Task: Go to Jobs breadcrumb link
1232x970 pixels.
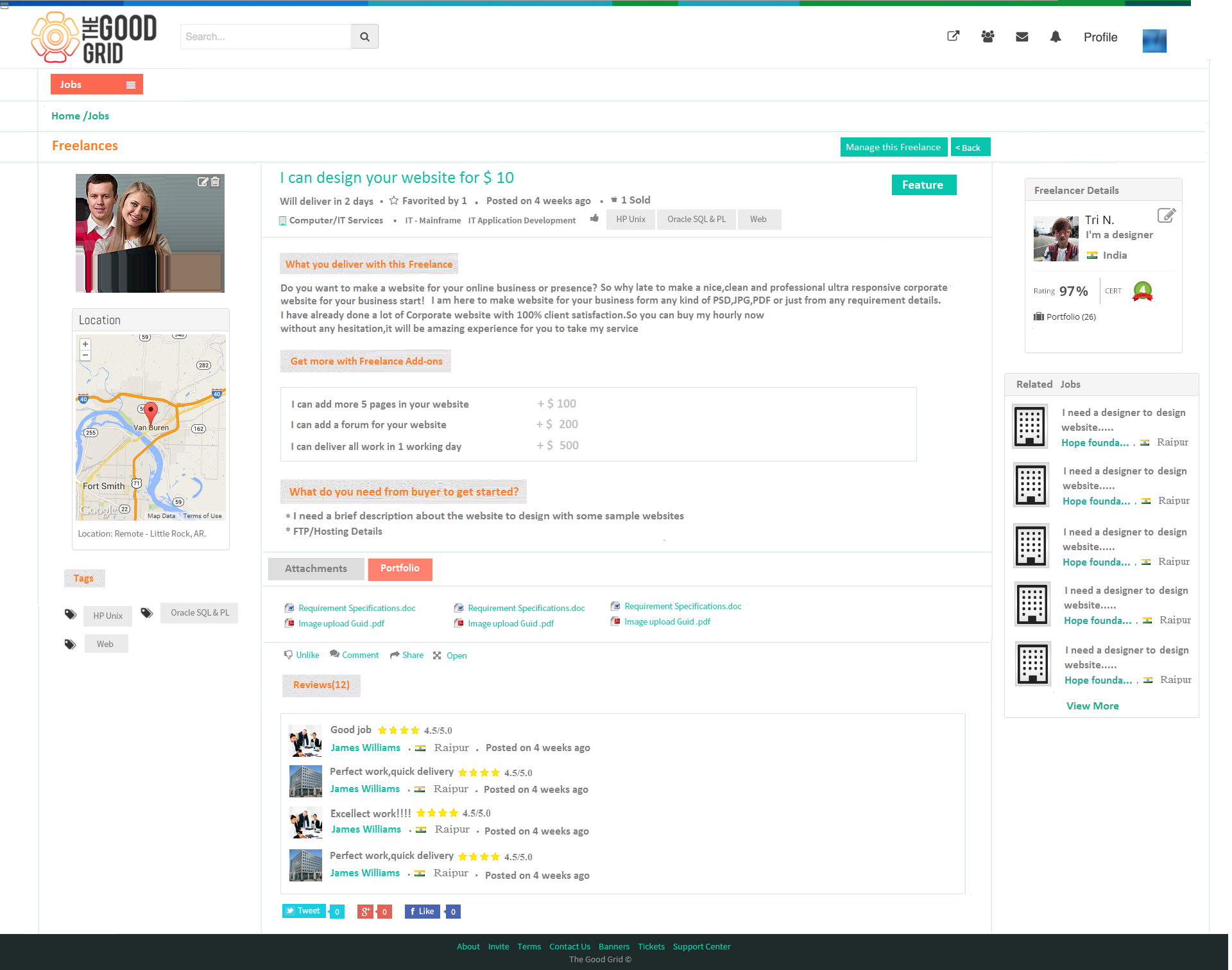Action: point(98,116)
